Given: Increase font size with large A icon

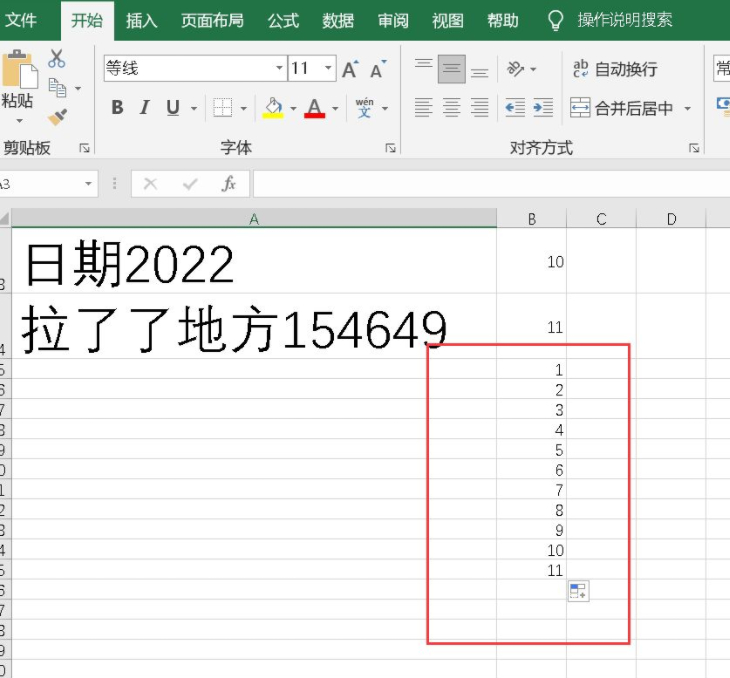Looking at the screenshot, I should pyautogui.click(x=351, y=69).
